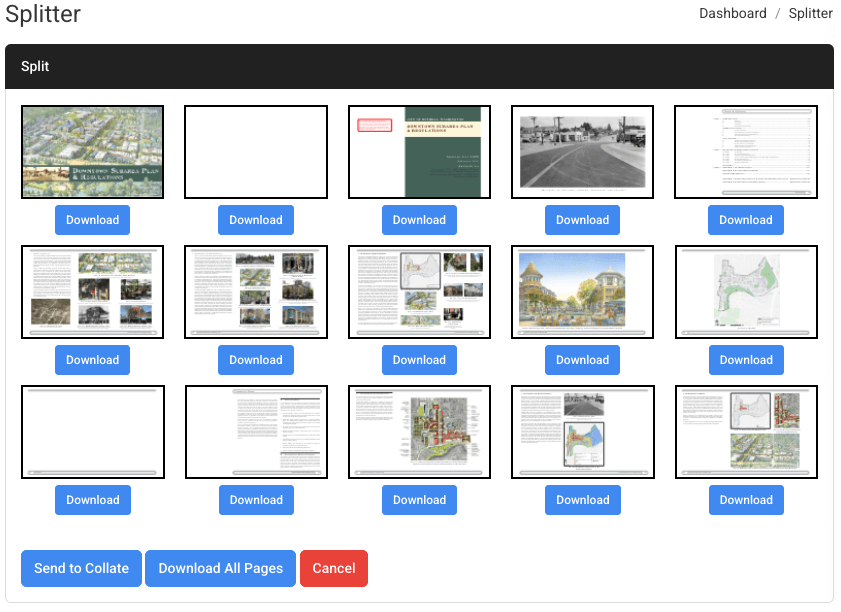Download first page in second row
The height and width of the screenshot is (612, 841).
coord(92,360)
